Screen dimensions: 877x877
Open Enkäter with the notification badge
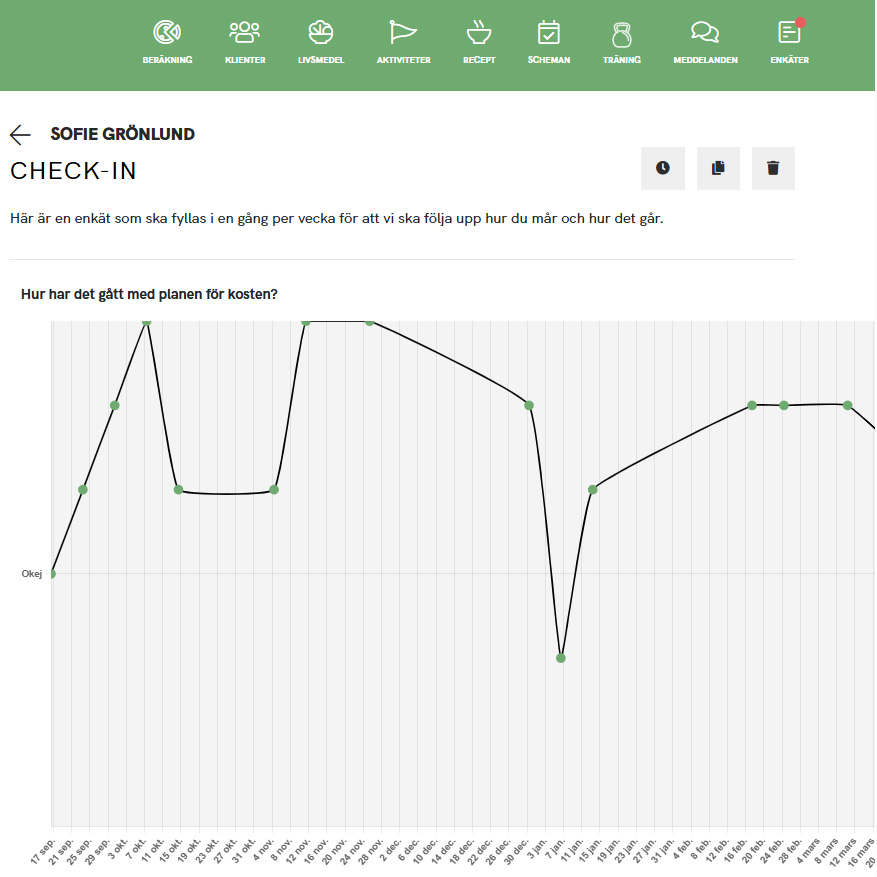tap(789, 42)
